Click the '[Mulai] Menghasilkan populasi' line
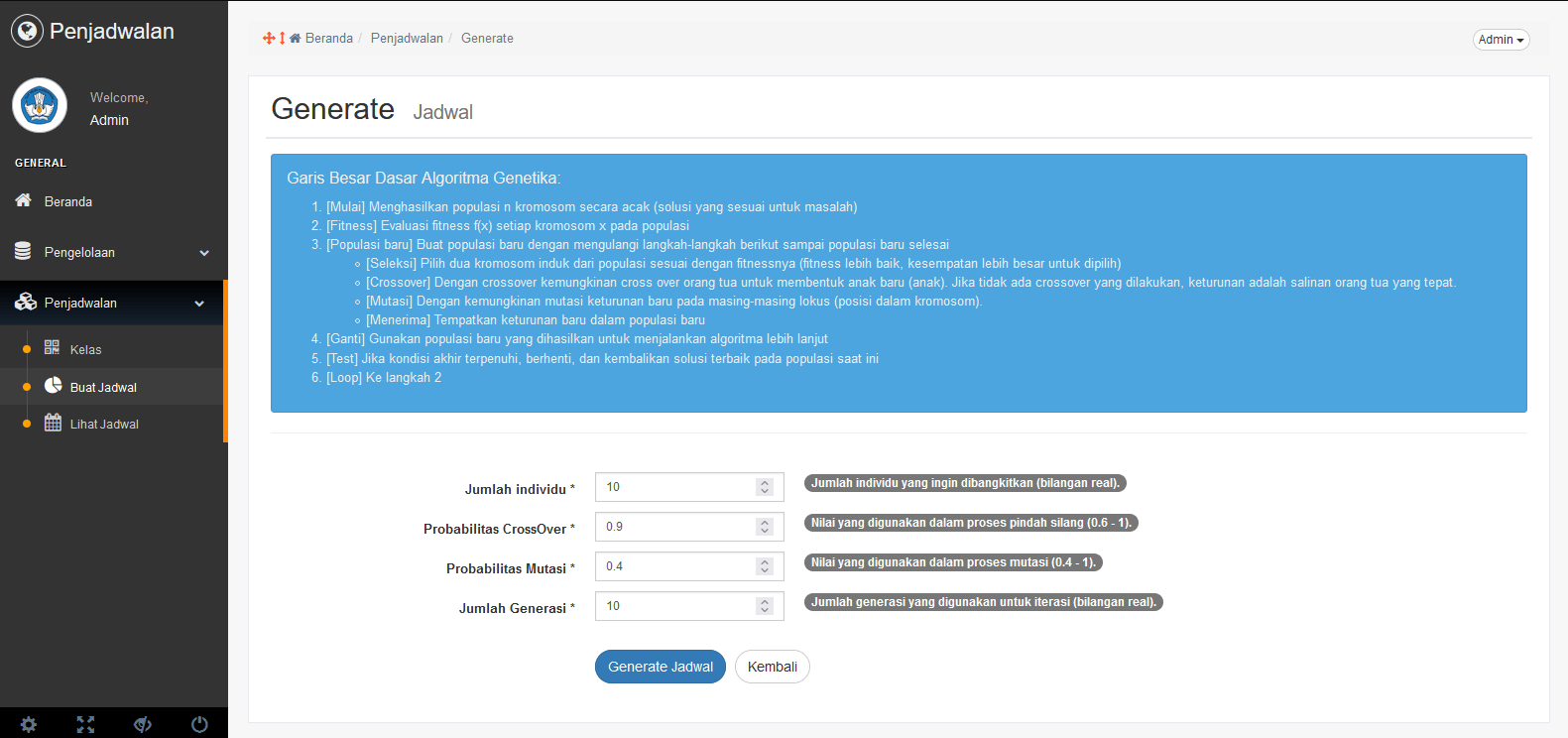The image size is (1568, 738). (591, 207)
